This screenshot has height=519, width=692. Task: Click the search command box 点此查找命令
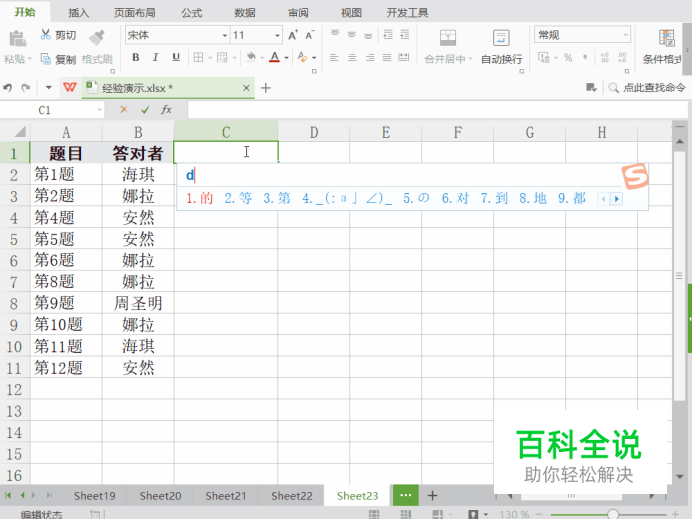(647, 88)
